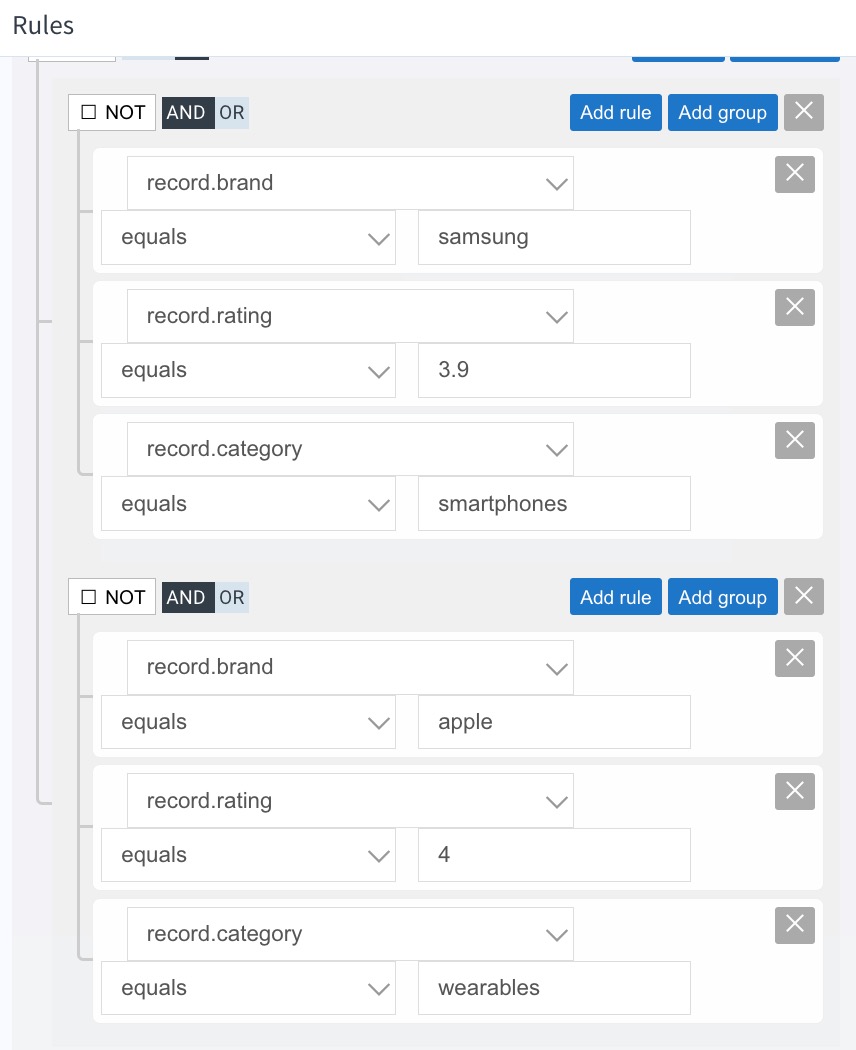Screen dimensions: 856x1050
Task: Remove the apple brand rule
Action: 794,658
